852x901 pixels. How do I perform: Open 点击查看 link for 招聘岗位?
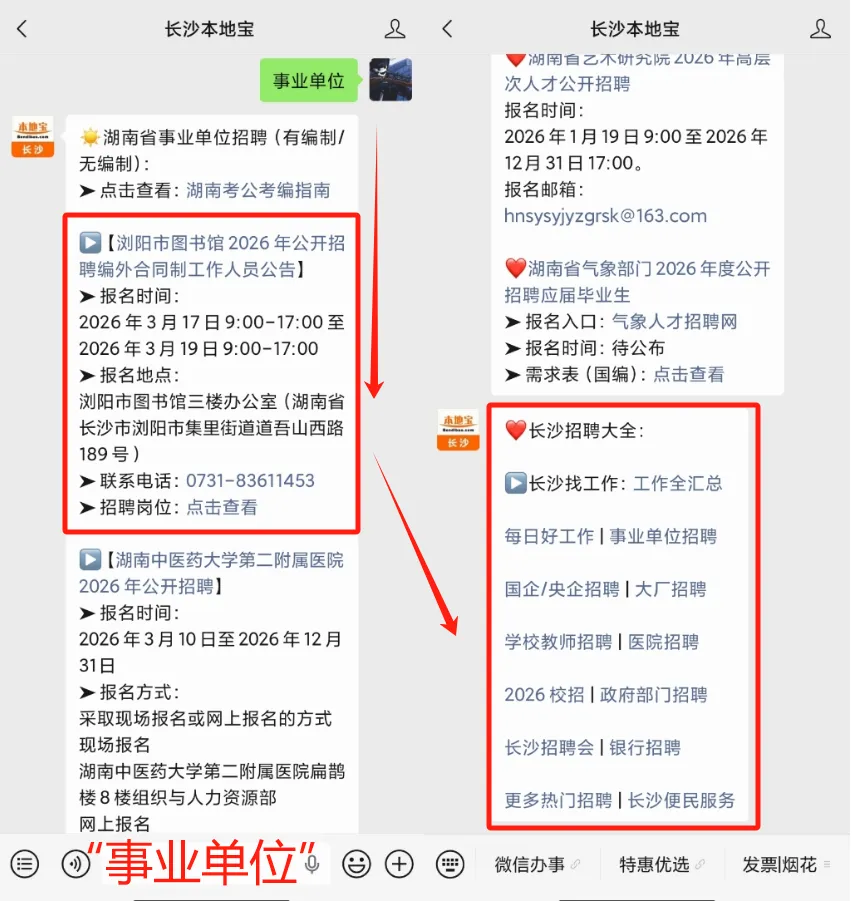point(222,507)
